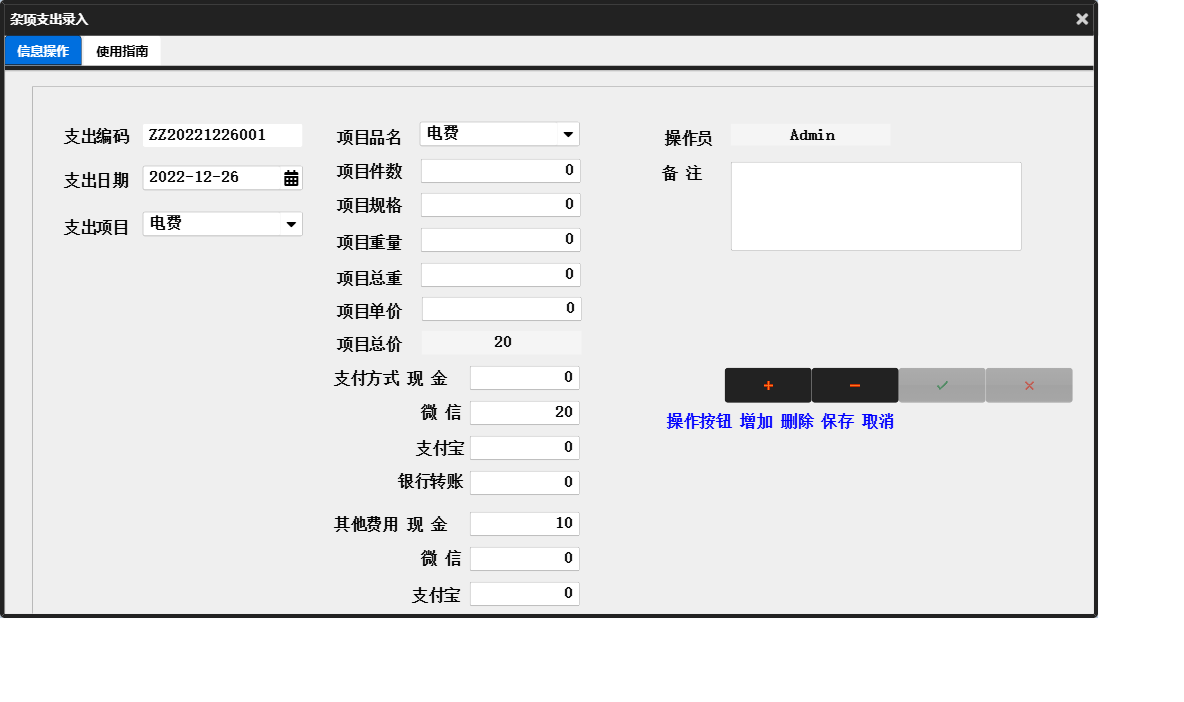Viewport: 1184px width, 702px height.
Task: Click the 支出编码 field showing ZZ20221226001
Action: pos(222,135)
